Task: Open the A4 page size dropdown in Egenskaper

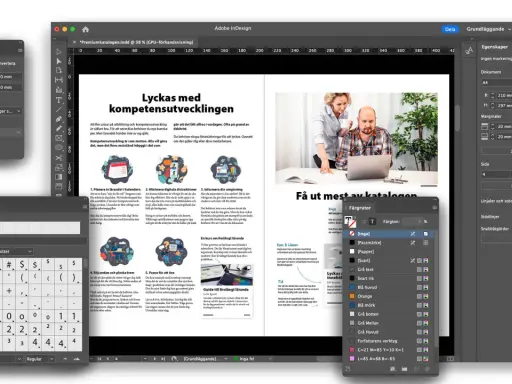Action: 496,82
